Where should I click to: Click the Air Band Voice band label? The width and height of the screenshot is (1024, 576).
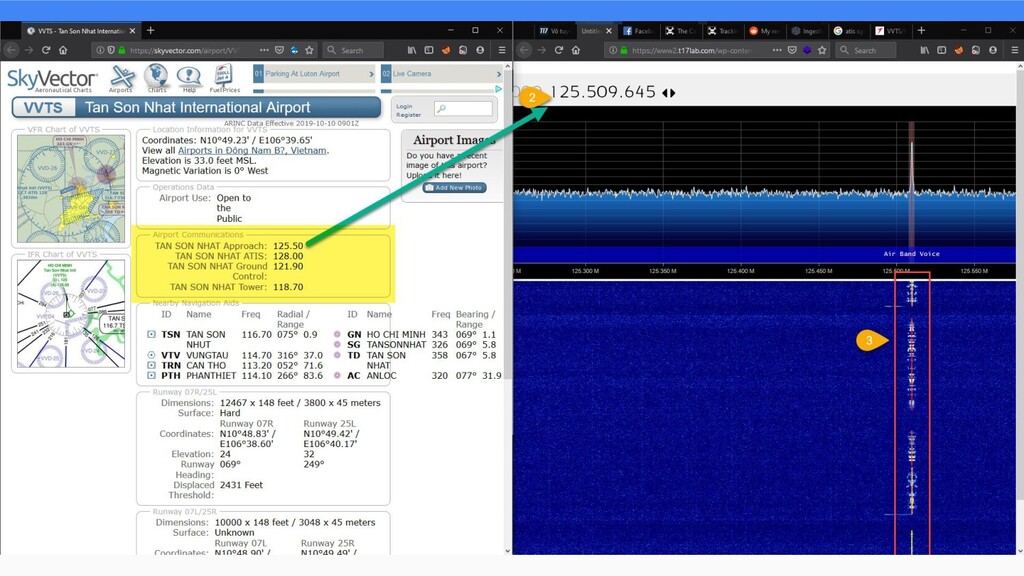tap(912, 253)
